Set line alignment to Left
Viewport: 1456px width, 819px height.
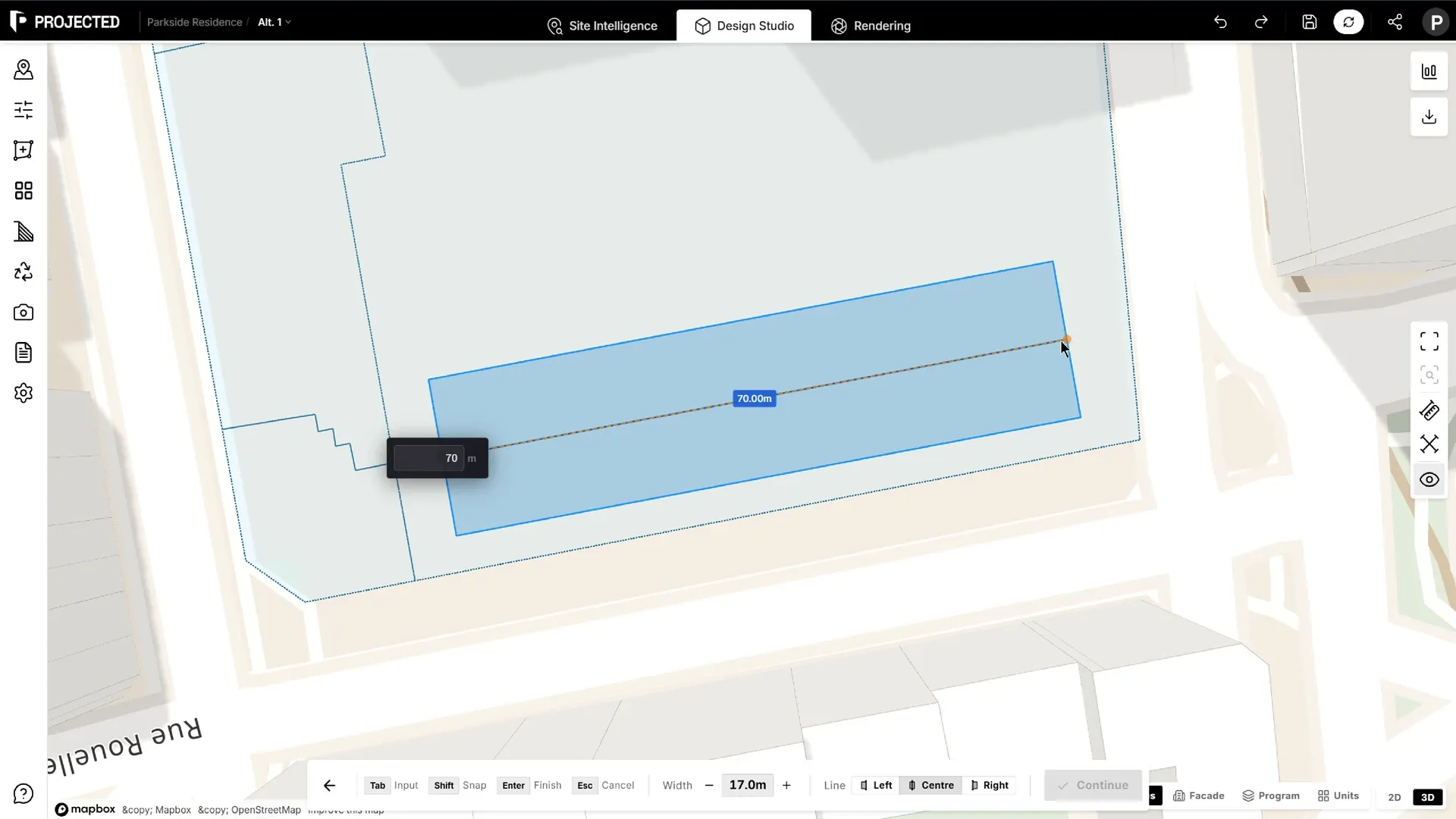coord(876,785)
